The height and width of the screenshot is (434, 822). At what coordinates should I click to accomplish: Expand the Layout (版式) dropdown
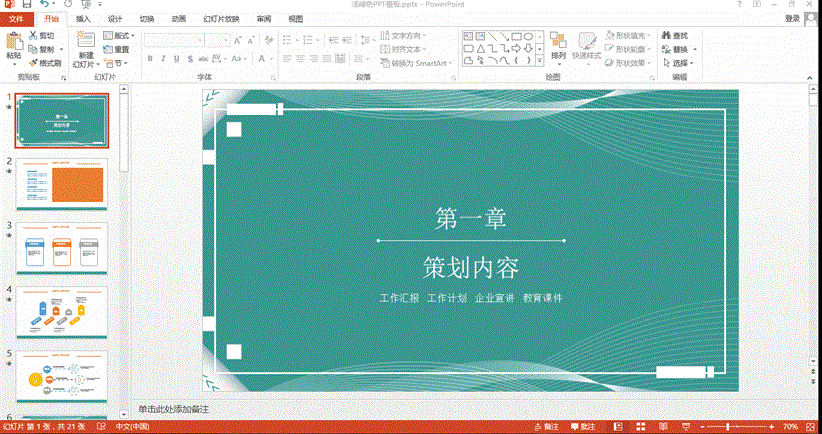point(122,35)
